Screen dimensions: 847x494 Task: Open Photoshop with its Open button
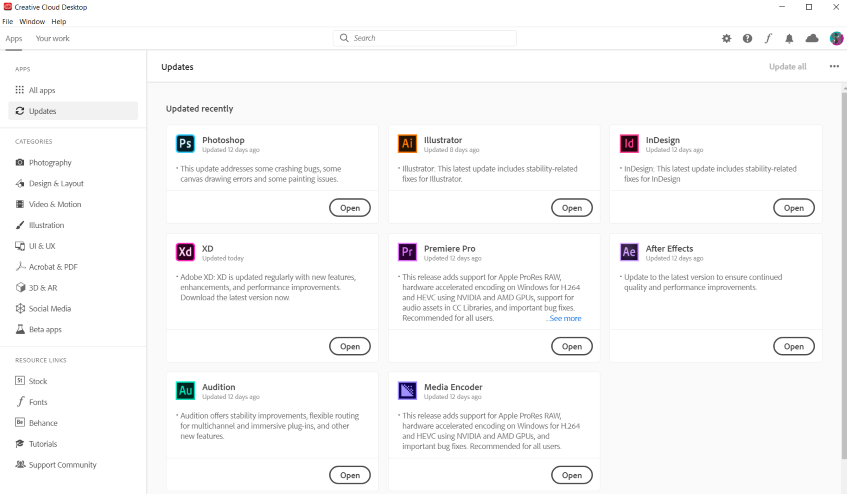pyautogui.click(x=350, y=208)
